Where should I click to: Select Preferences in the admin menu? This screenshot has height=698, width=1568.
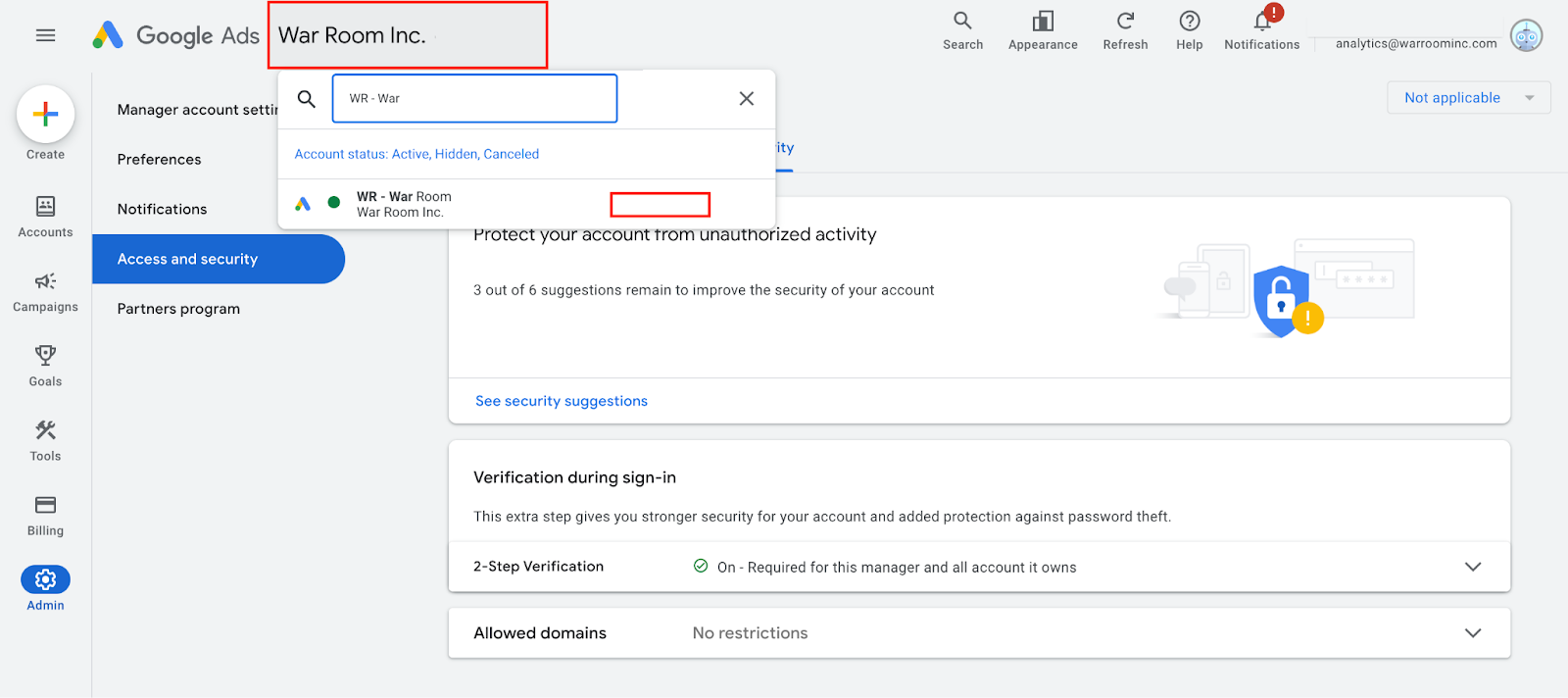tap(159, 160)
